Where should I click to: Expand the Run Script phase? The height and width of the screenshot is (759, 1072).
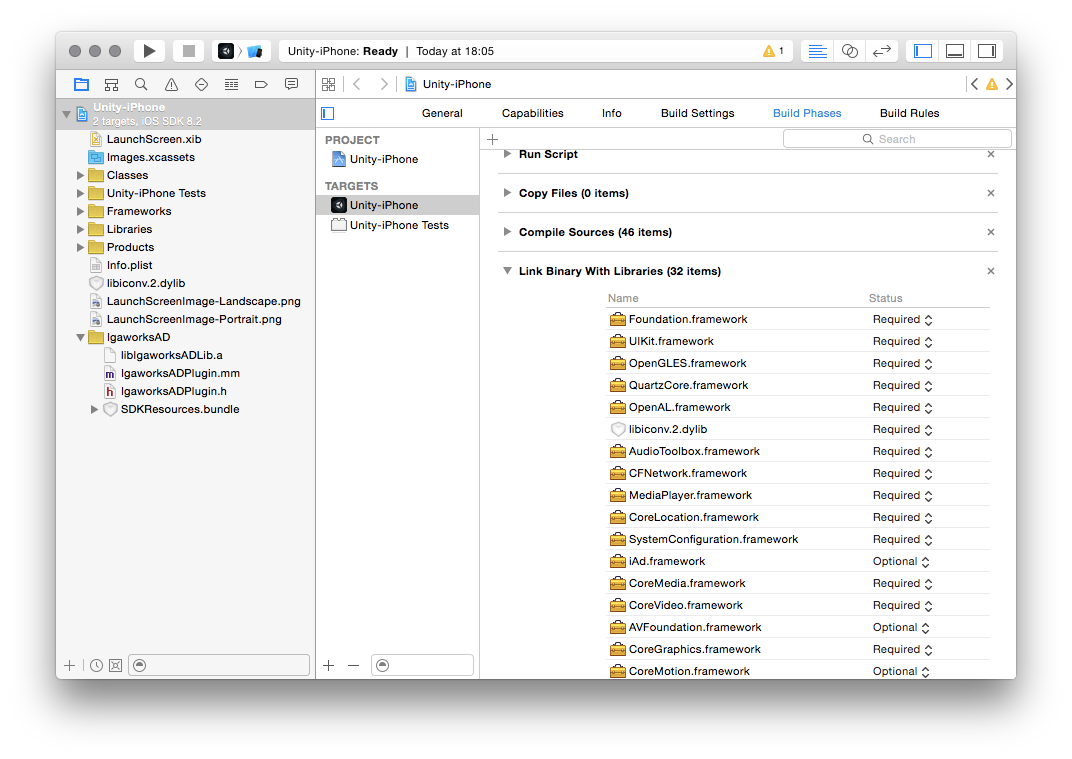(x=507, y=154)
